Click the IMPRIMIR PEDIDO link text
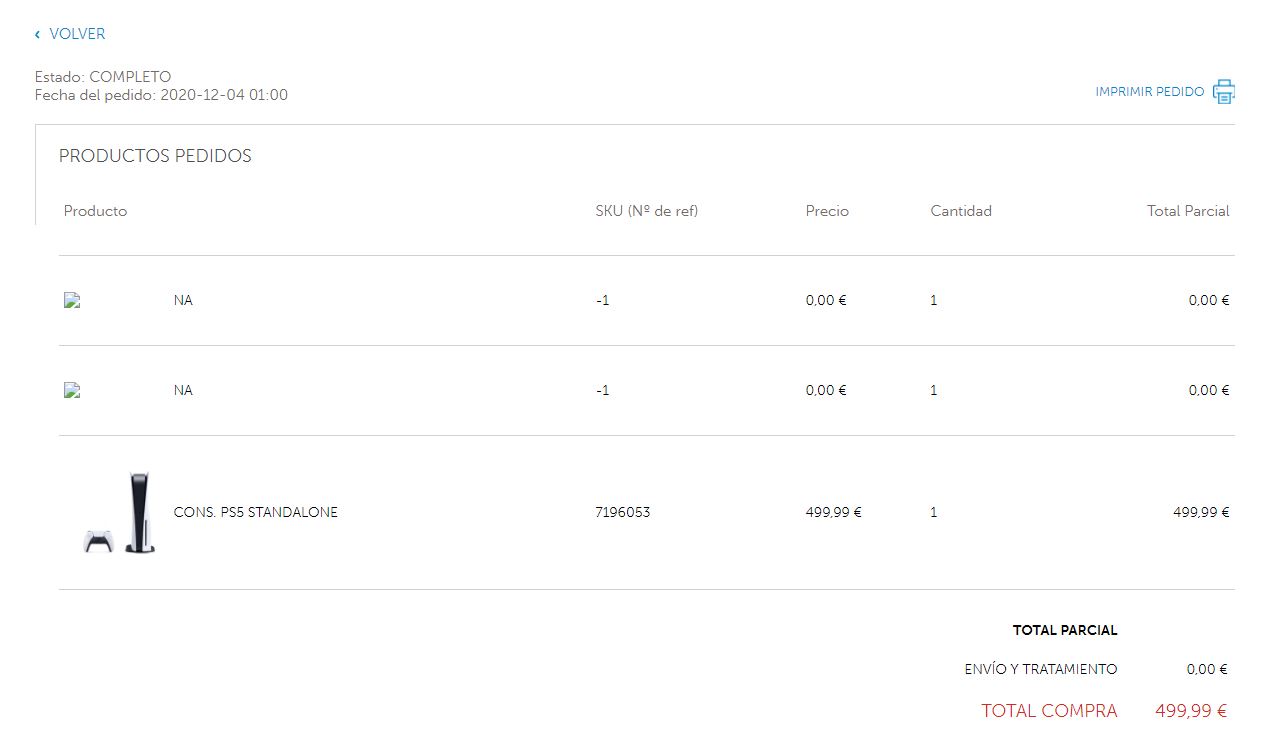 point(1149,92)
